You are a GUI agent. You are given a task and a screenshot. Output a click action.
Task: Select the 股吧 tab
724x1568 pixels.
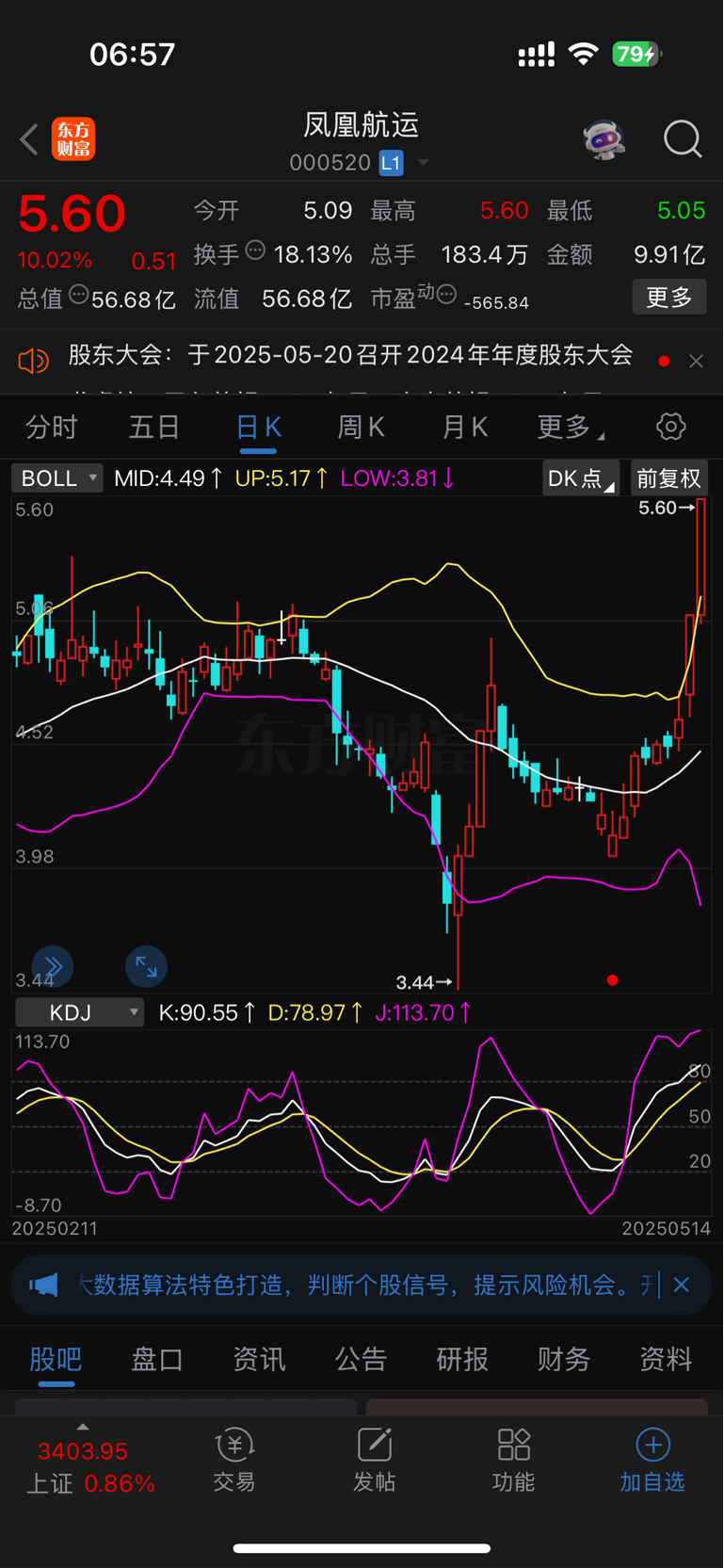click(56, 1359)
